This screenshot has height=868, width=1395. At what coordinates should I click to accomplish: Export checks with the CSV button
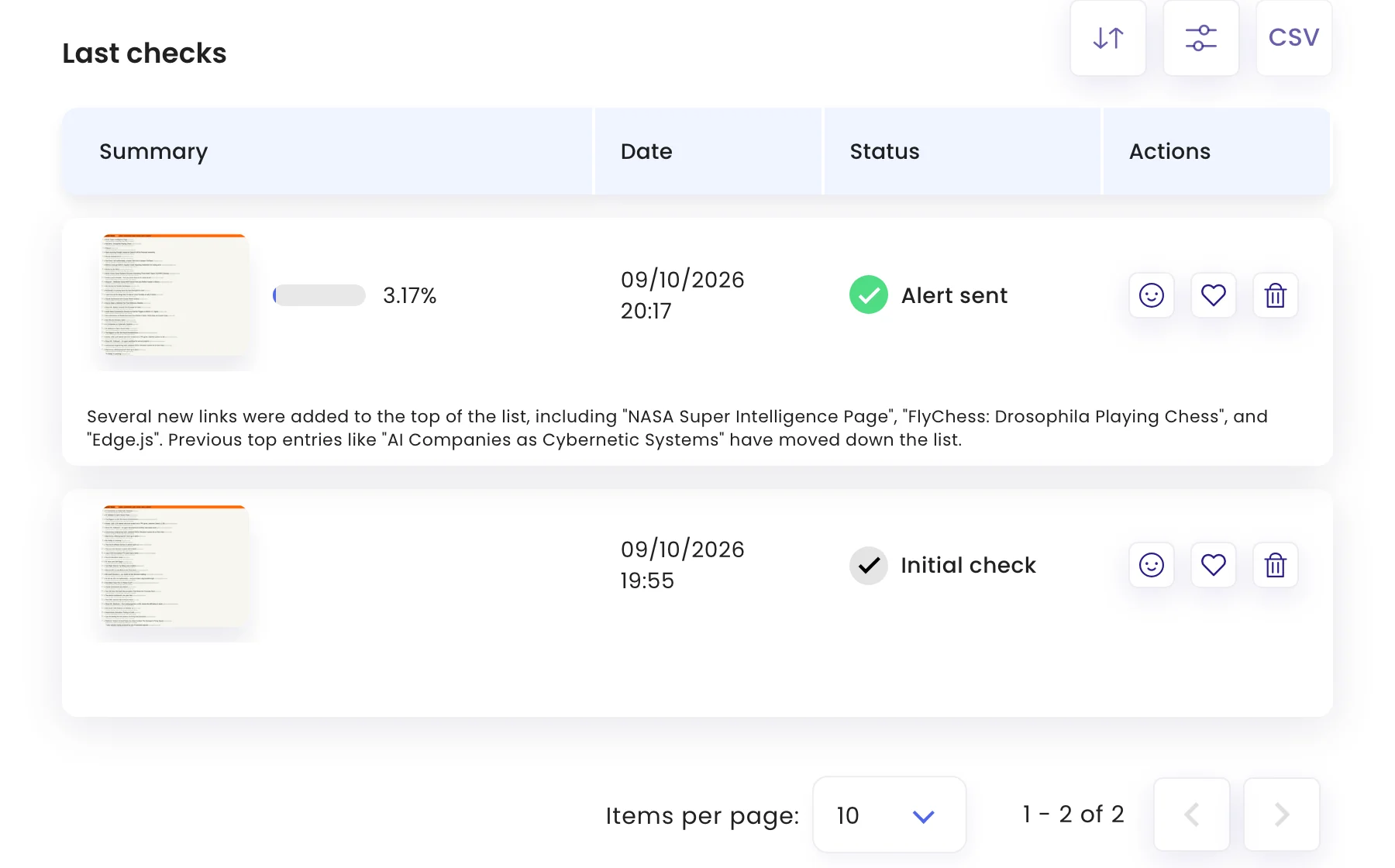click(1293, 38)
